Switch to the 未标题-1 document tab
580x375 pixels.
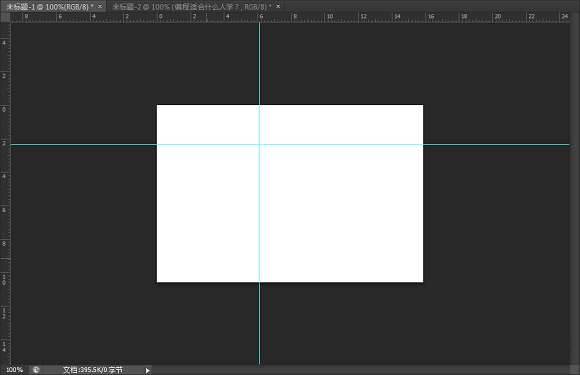pos(49,7)
